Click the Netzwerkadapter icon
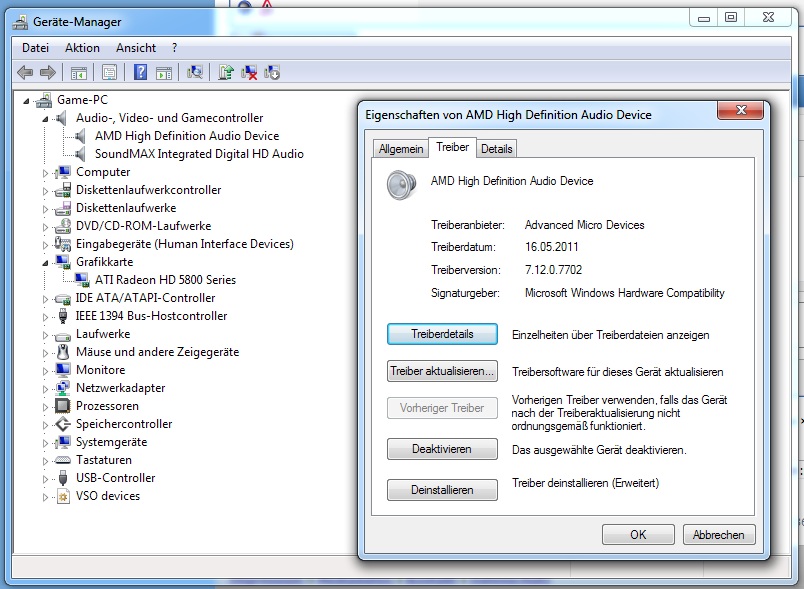 [63, 388]
